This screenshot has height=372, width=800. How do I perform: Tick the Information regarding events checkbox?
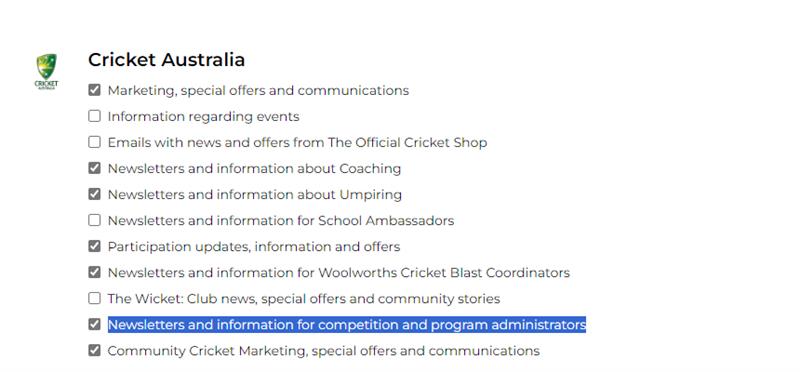[94, 116]
